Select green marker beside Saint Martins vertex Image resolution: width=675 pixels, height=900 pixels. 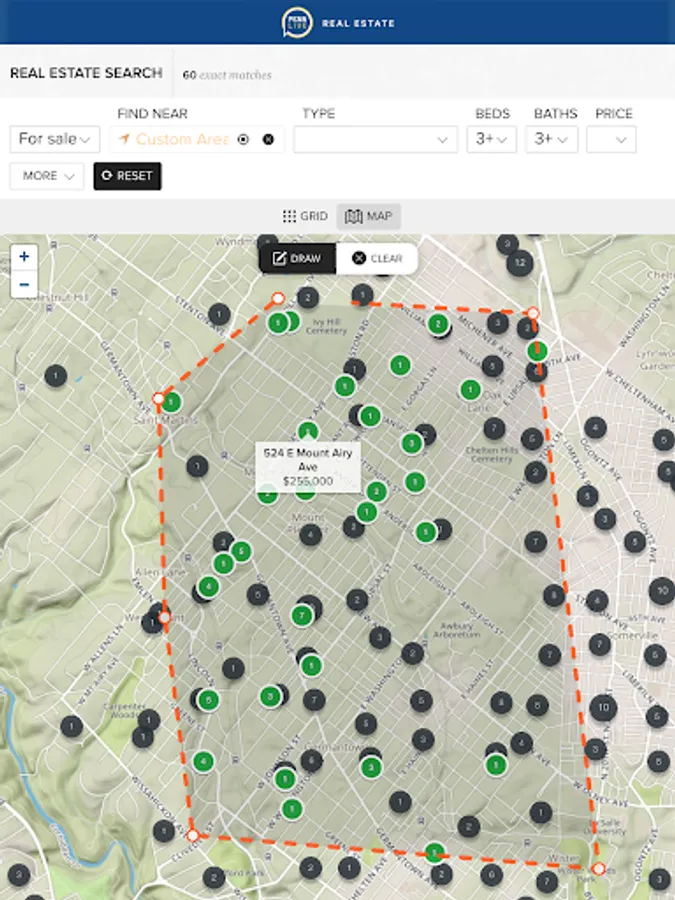(x=170, y=402)
